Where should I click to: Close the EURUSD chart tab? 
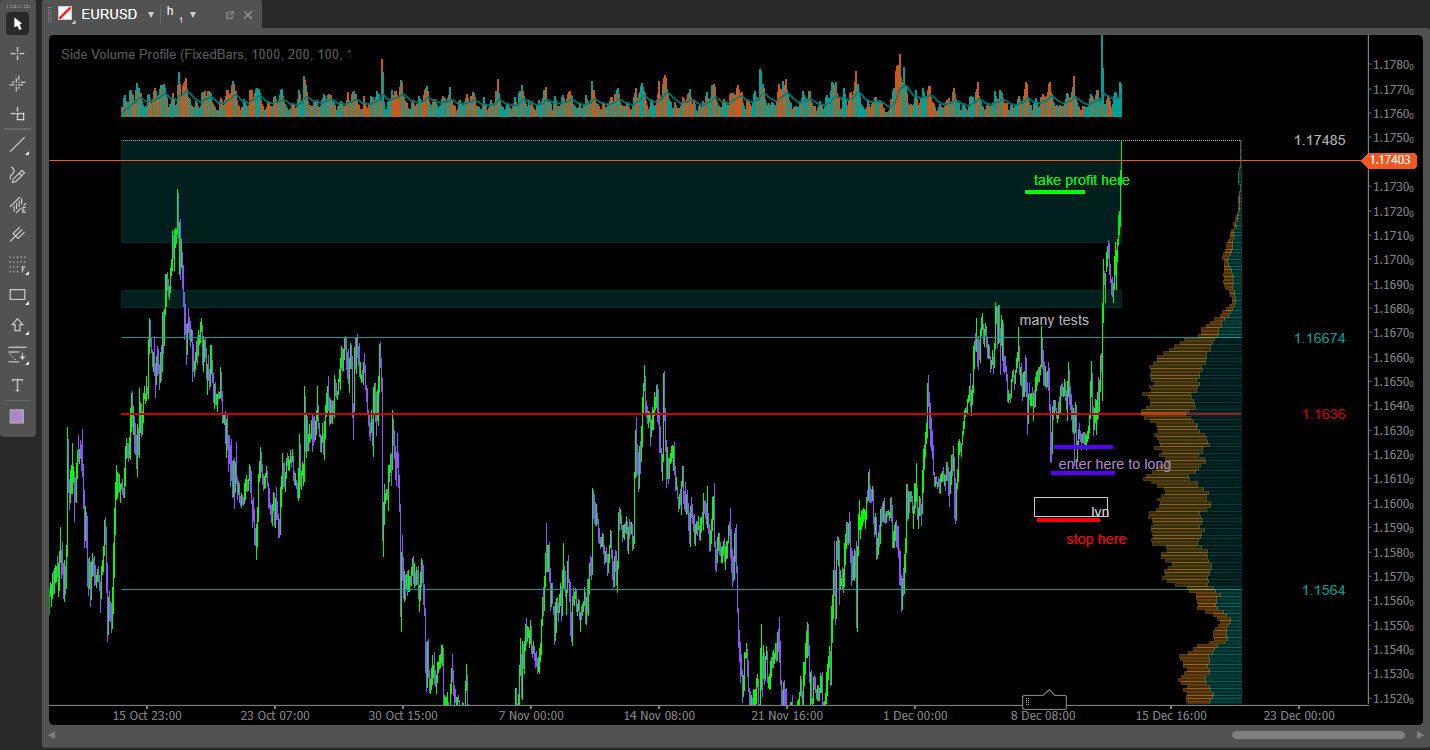[x=248, y=15]
